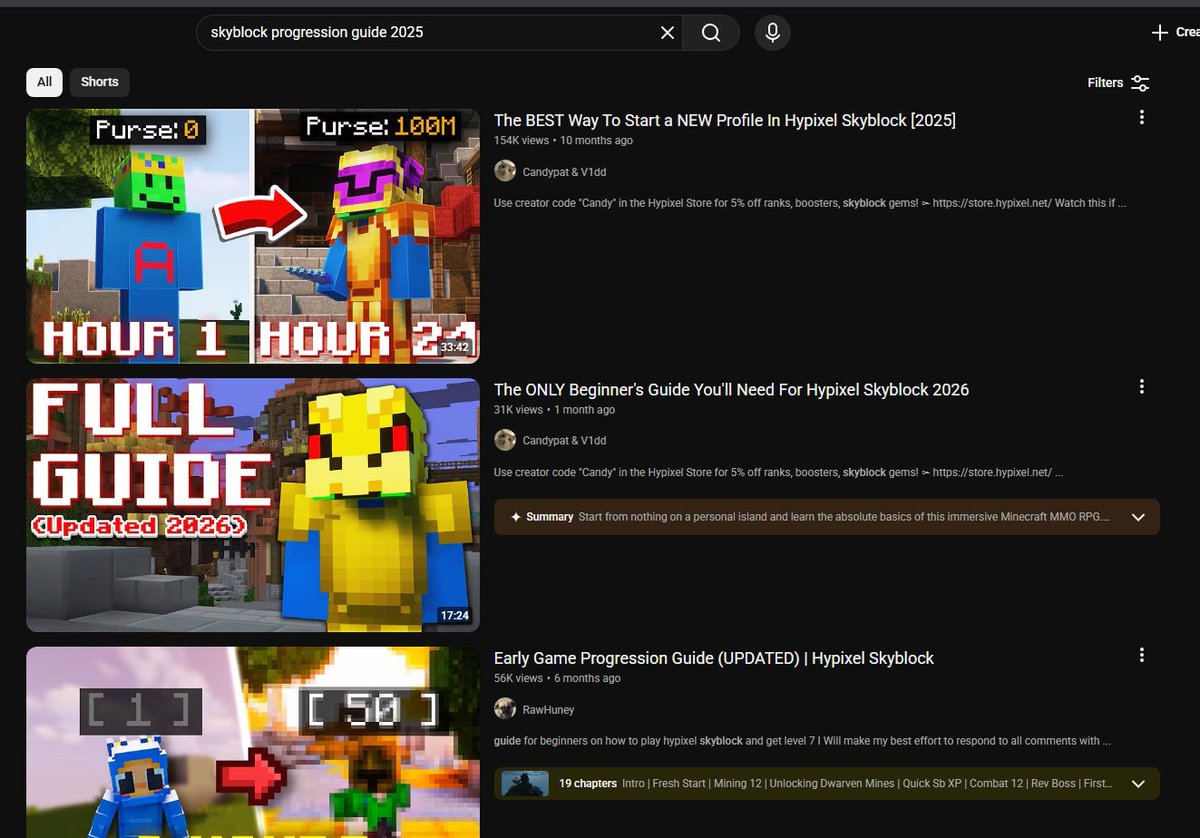Click '31K views • 1 month ago' text
The image size is (1200, 838).
pyautogui.click(x=554, y=409)
